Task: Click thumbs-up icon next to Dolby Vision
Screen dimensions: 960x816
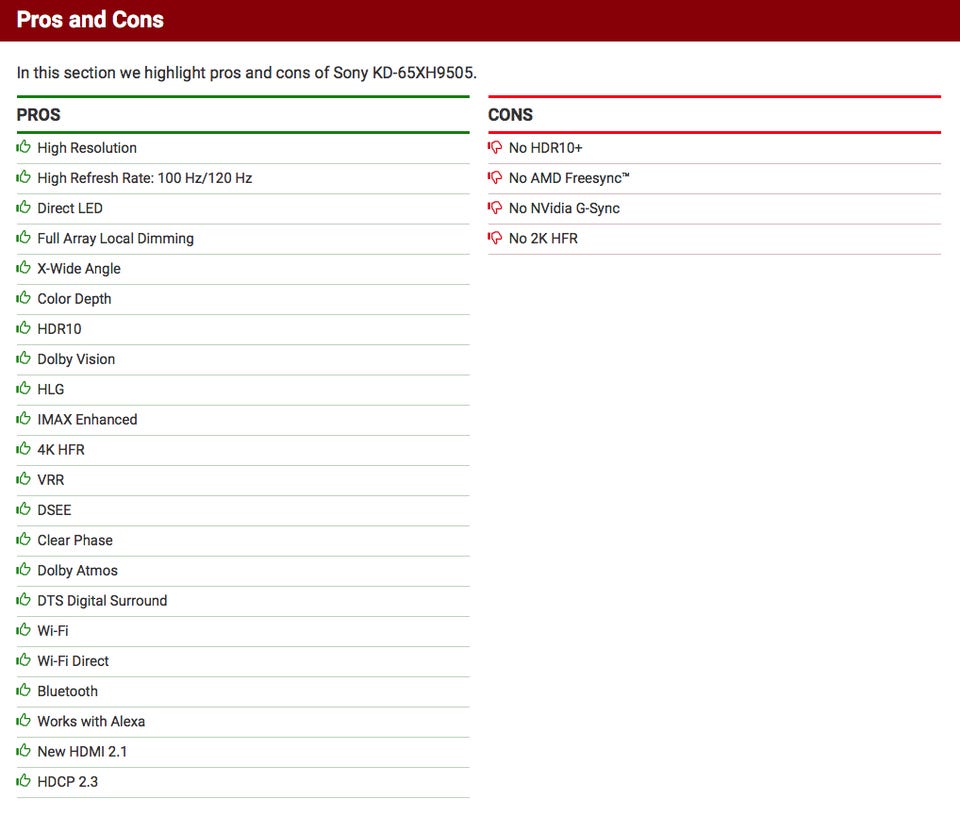Action: (23, 358)
